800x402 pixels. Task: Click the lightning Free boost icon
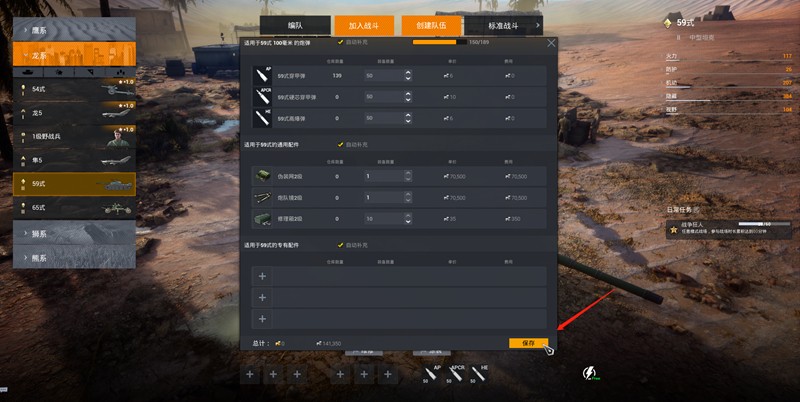tap(590, 373)
